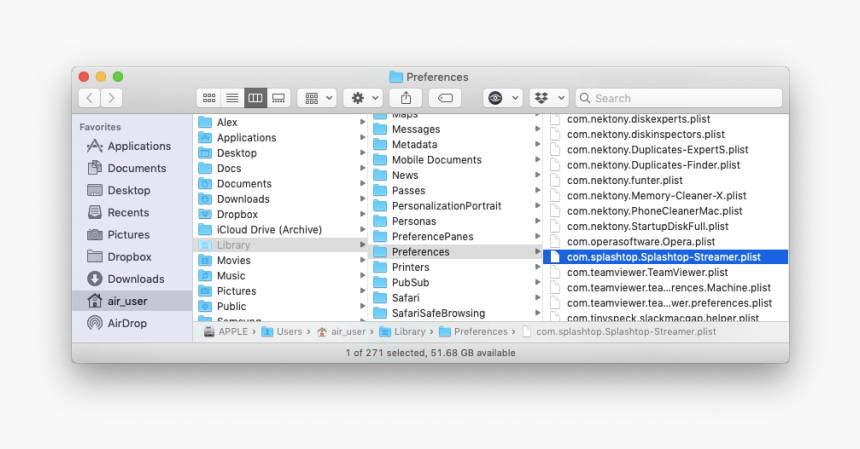Select the Preferences folder in second column
Viewport: 860px width, 449px height.
pos(456,252)
